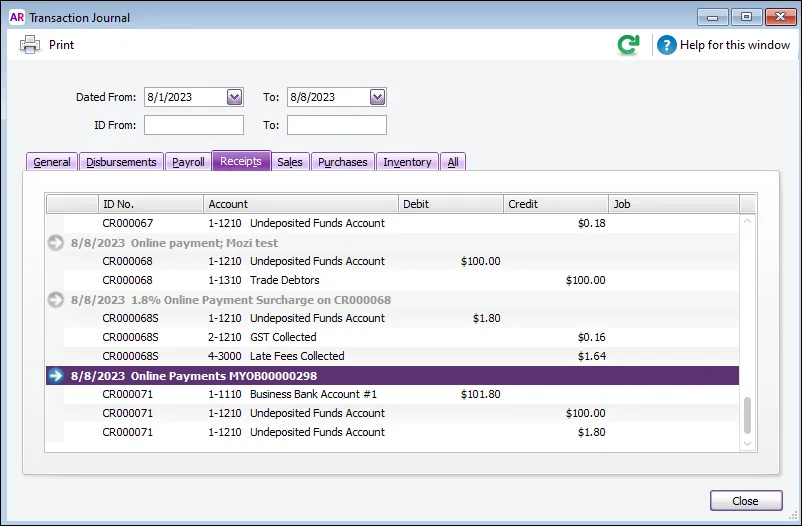Expand the Dated From date dropdown

click(234, 97)
